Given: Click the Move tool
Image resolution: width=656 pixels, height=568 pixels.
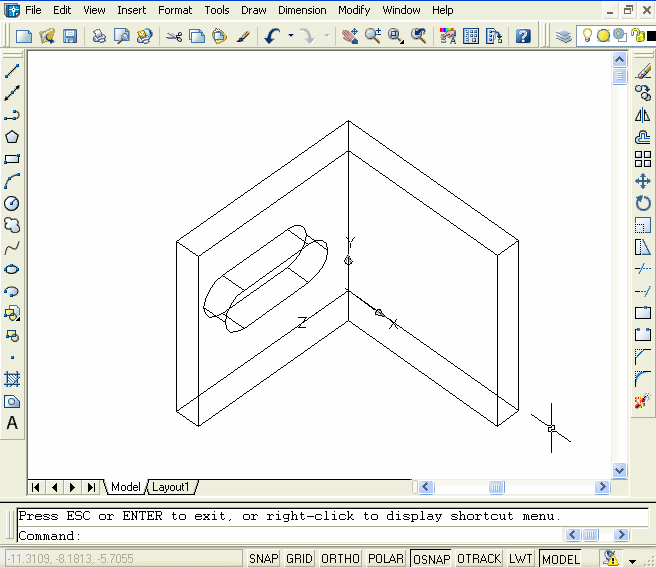Looking at the screenshot, I should (643, 182).
